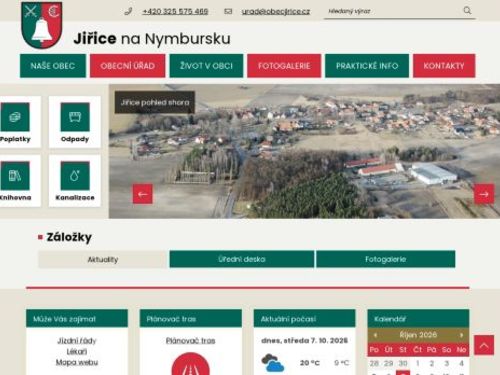The image size is (500, 375).
Task: Select day 1 in the calendar
Action: 417,363
